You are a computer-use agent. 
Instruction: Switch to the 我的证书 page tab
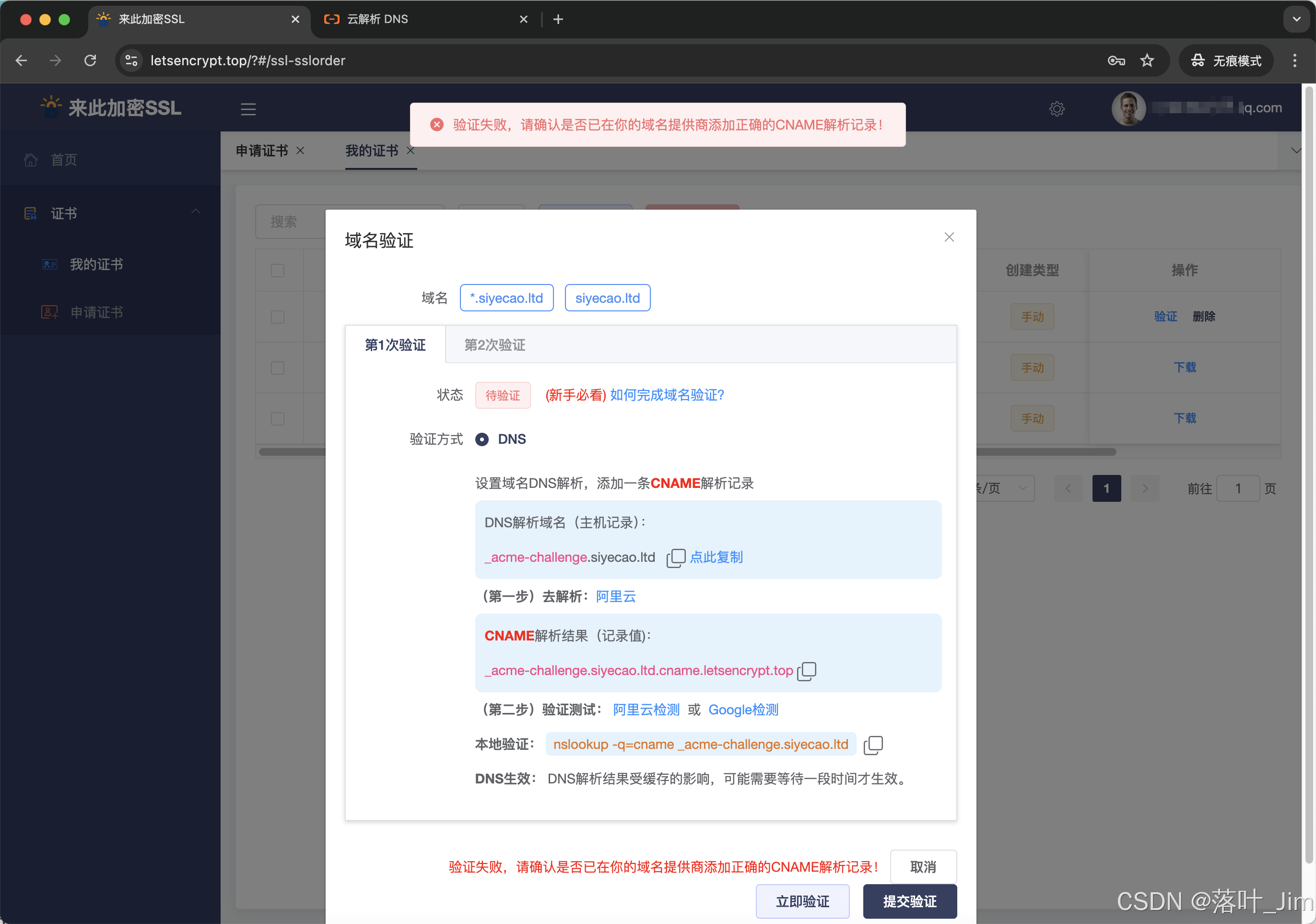coord(372,151)
